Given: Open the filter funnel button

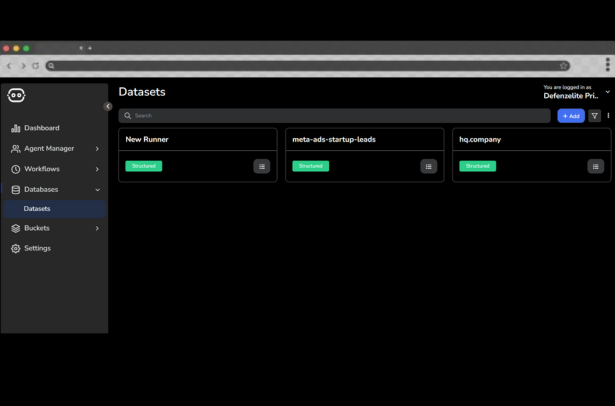Looking at the screenshot, I should (594, 116).
